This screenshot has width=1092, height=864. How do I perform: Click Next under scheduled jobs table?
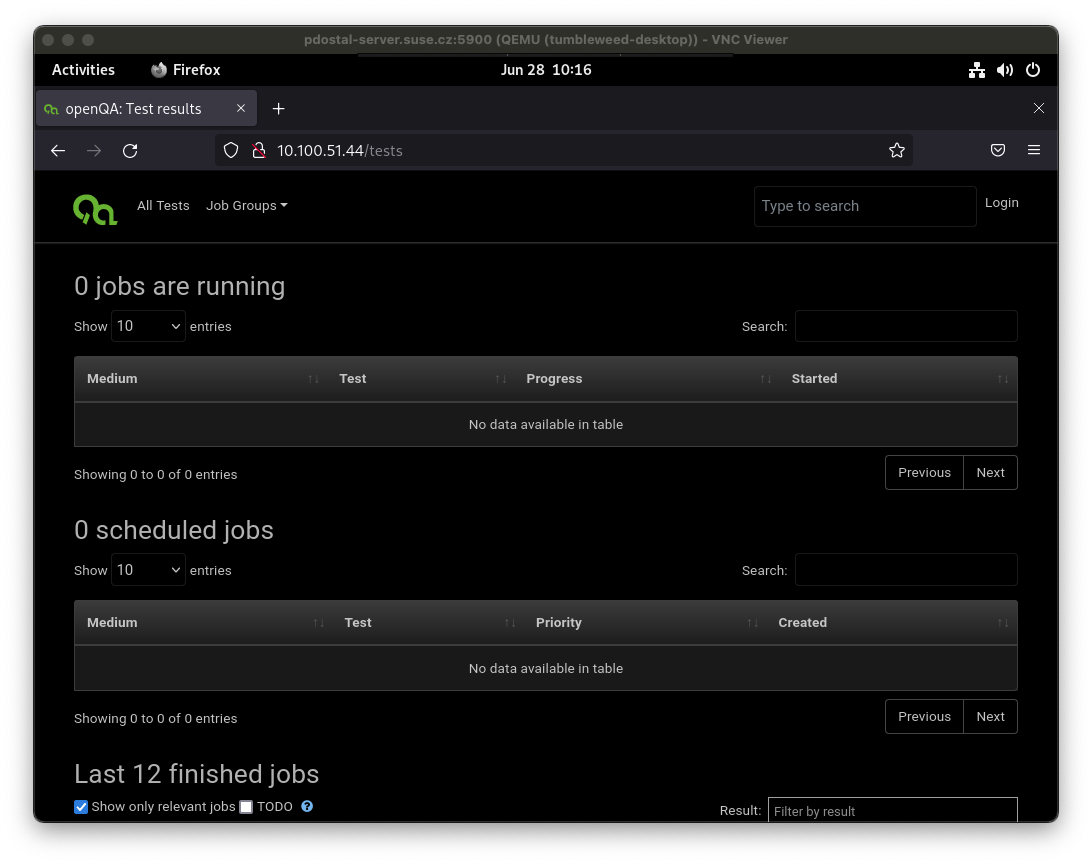pyautogui.click(x=990, y=716)
